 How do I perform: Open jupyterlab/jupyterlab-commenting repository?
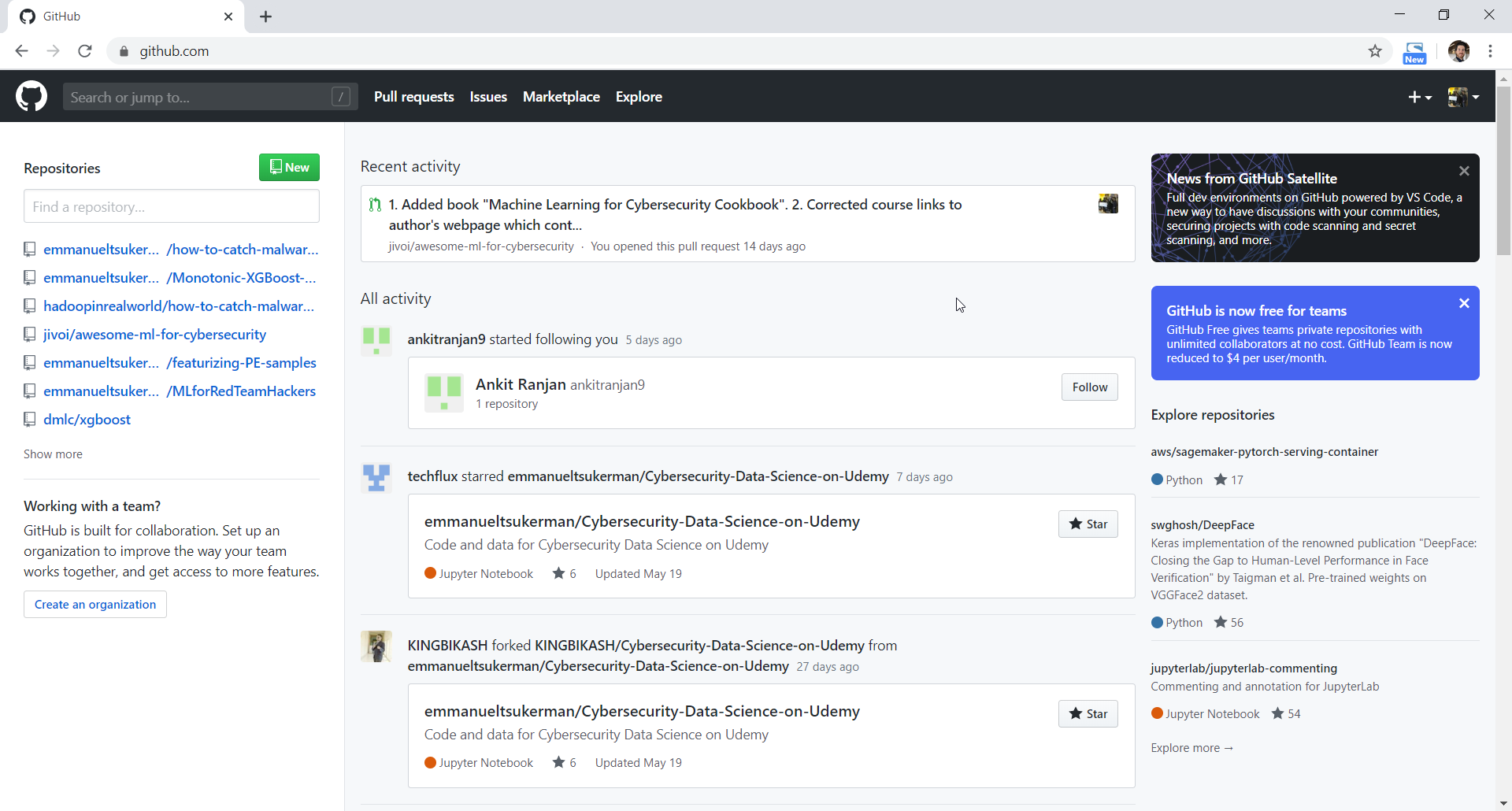click(x=1243, y=668)
